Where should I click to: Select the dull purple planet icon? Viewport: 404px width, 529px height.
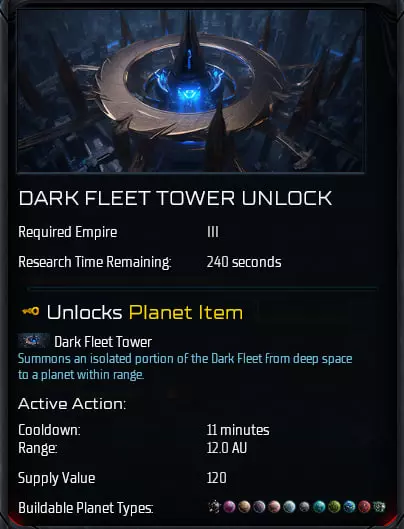(x=259, y=506)
